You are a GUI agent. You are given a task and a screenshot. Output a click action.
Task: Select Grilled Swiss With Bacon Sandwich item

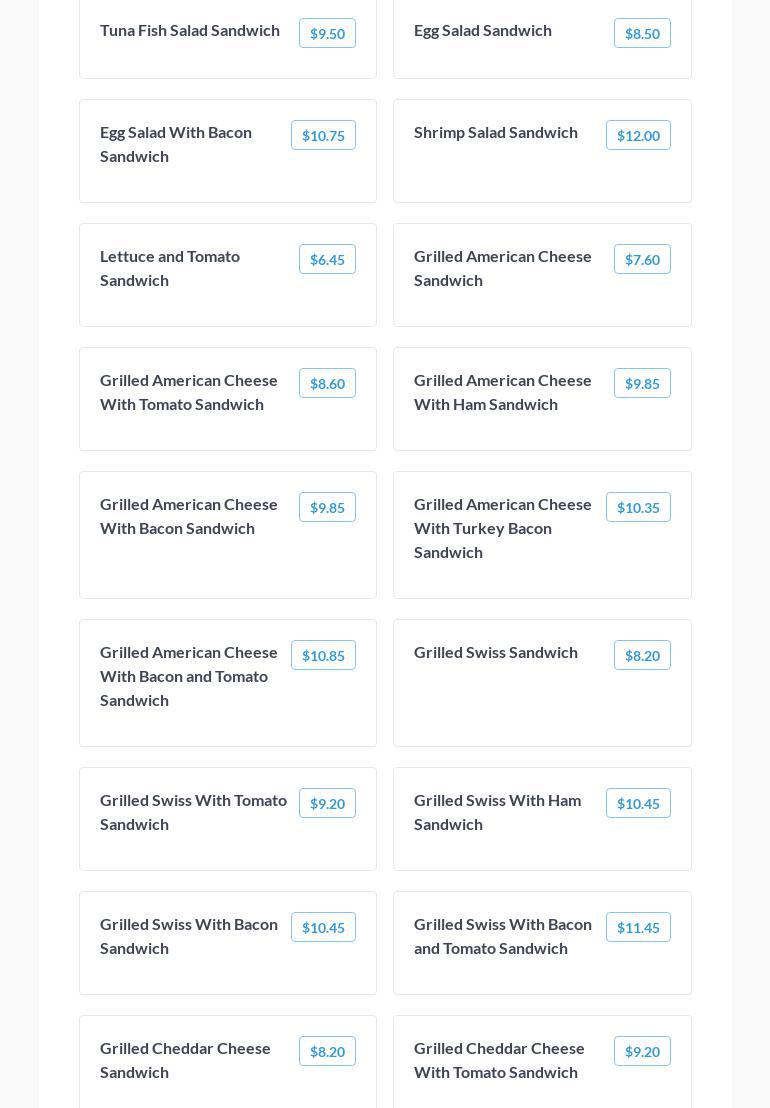click(x=189, y=936)
